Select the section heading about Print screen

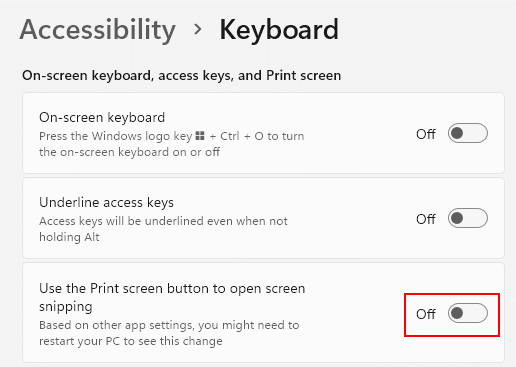(x=182, y=76)
